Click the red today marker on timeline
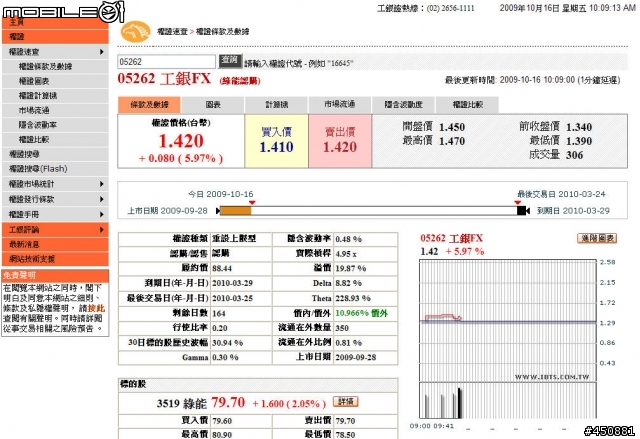The width and height of the screenshot is (640, 439). click(x=252, y=202)
